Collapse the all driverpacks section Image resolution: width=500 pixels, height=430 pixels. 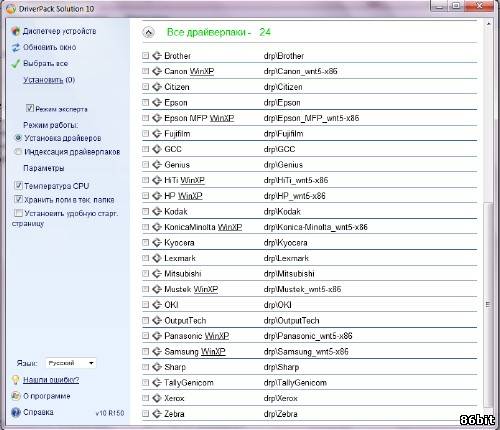click(x=148, y=32)
